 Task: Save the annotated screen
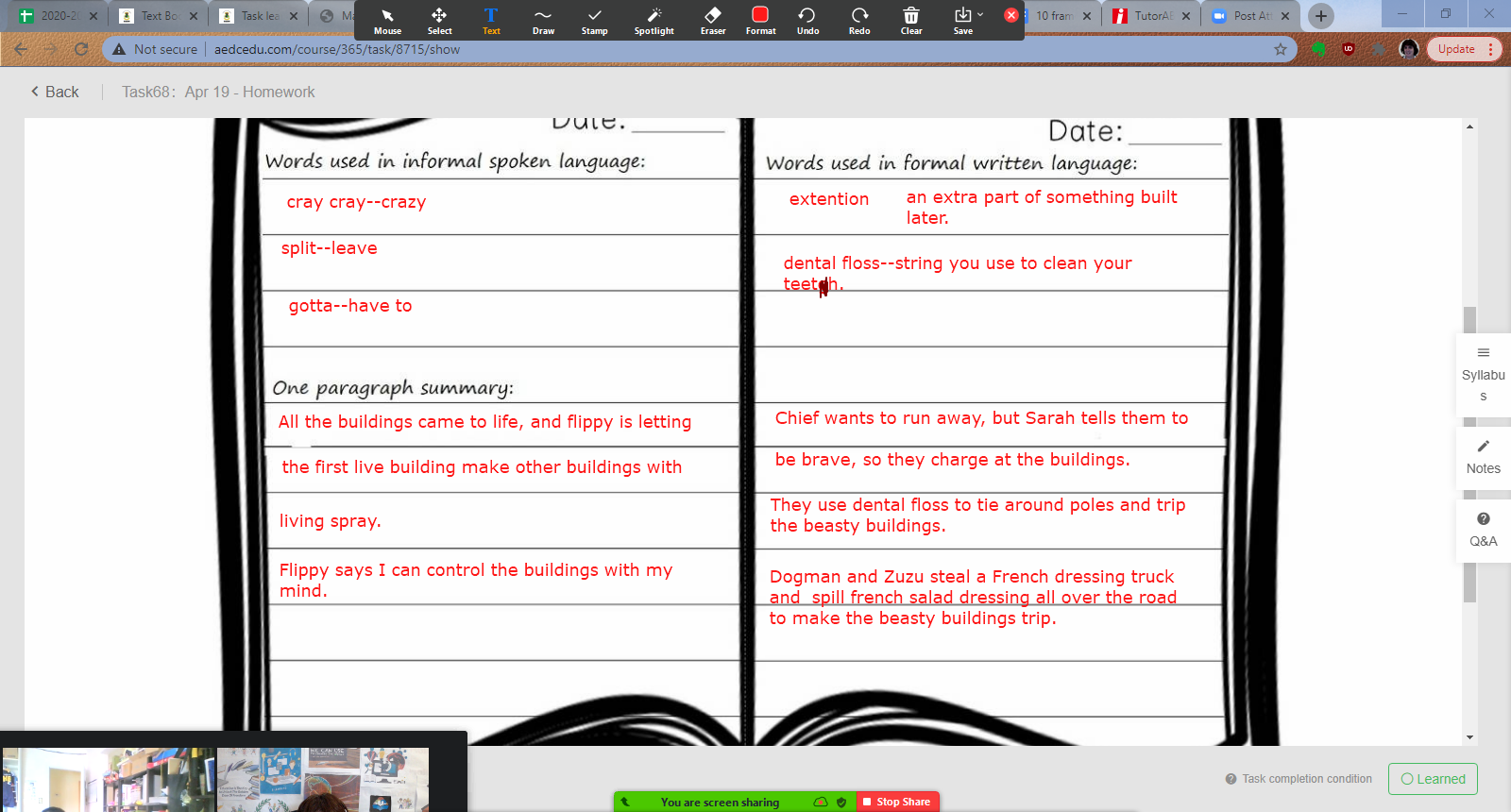(x=962, y=21)
